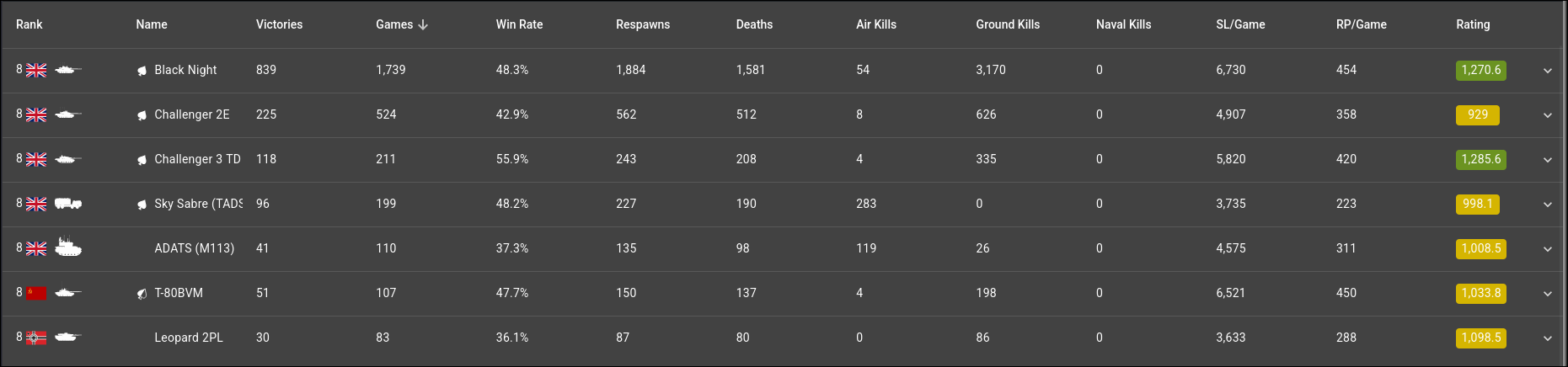Expand the Challenger 2E row chevron
This screenshot has width=1568, height=367.
click(x=1547, y=115)
